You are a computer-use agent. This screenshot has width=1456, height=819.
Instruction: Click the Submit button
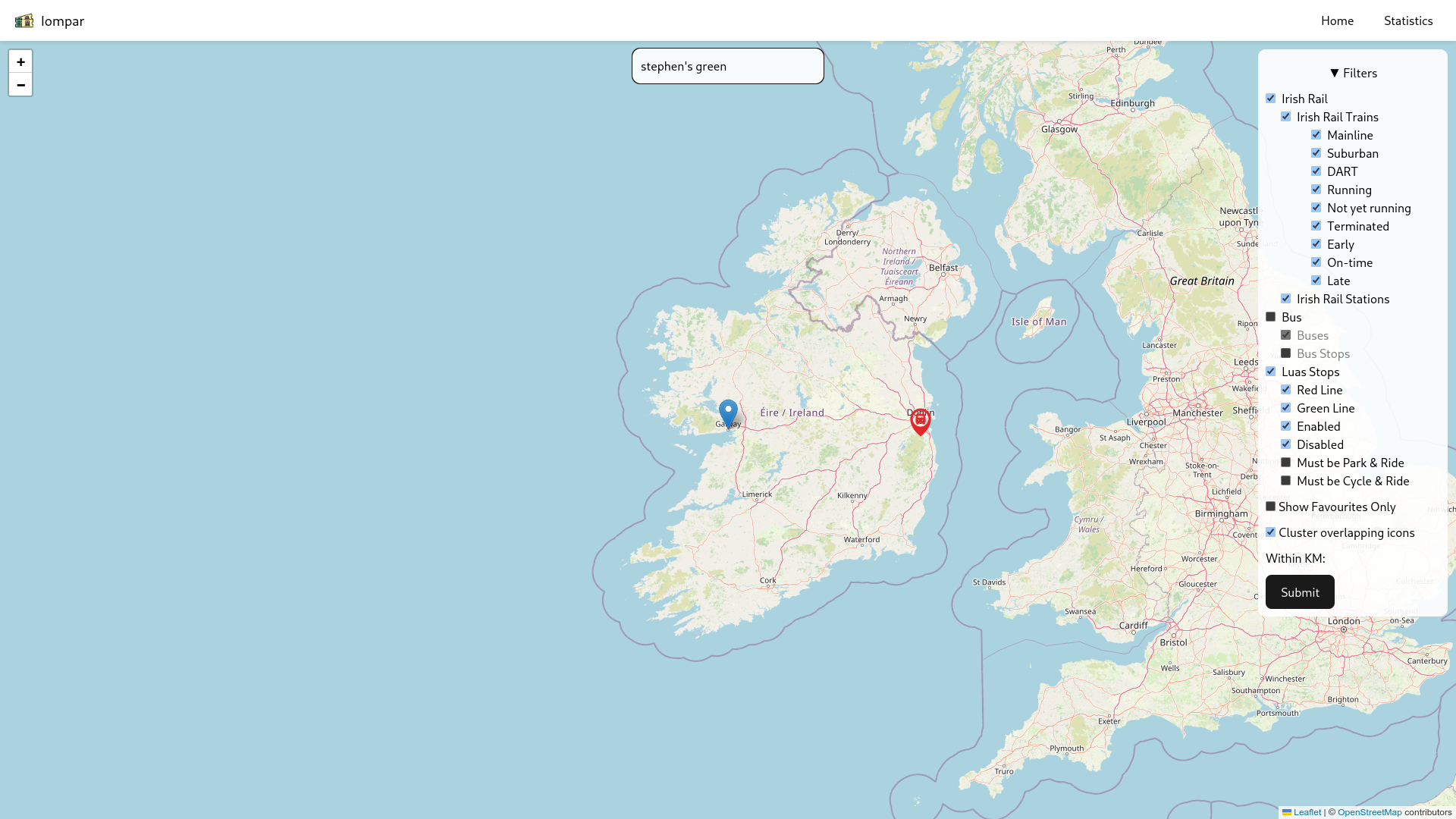pos(1300,592)
